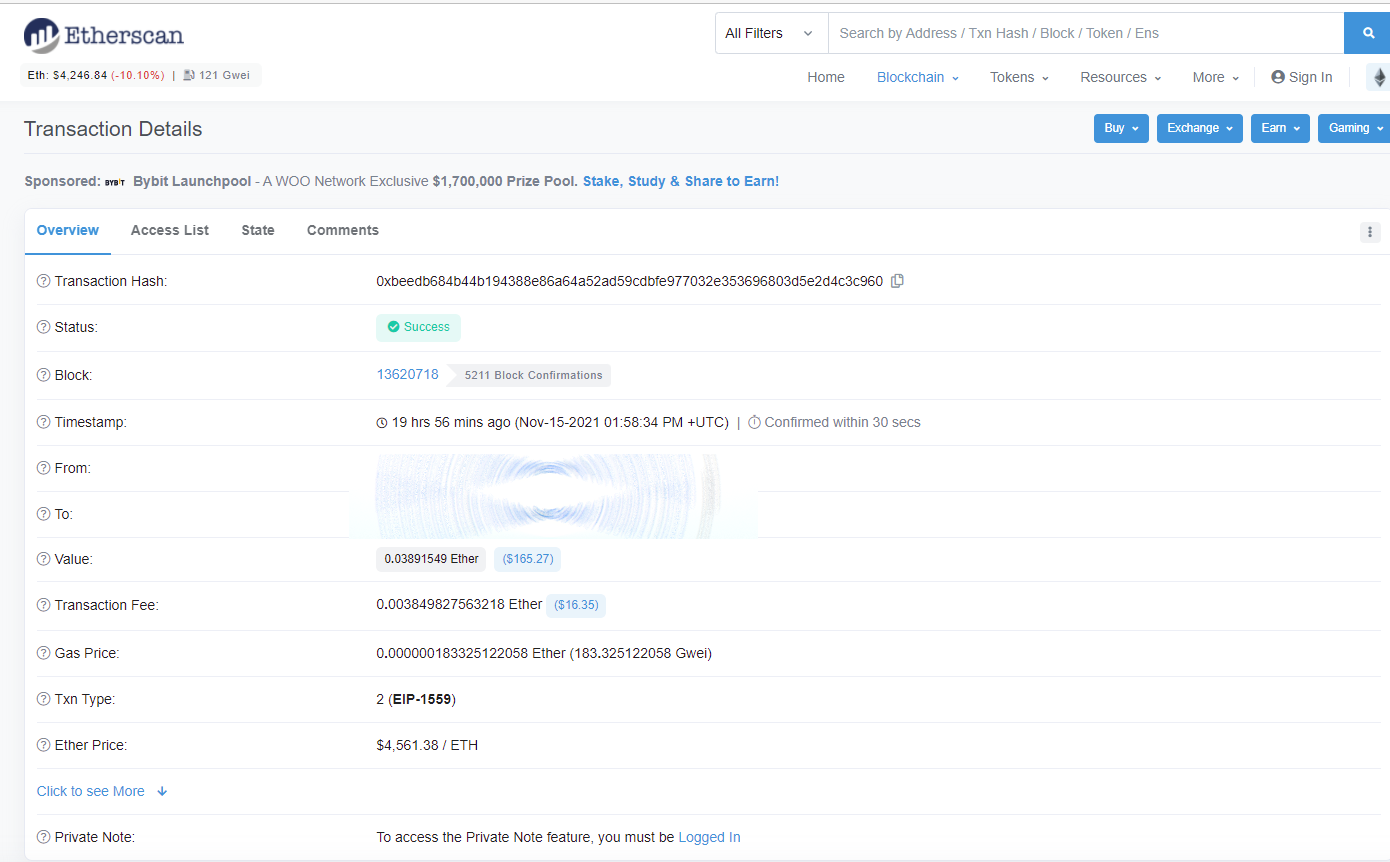The image size is (1390, 862).
Task: Click the Bybit logo in the sponsored banner
Action: 114,182
